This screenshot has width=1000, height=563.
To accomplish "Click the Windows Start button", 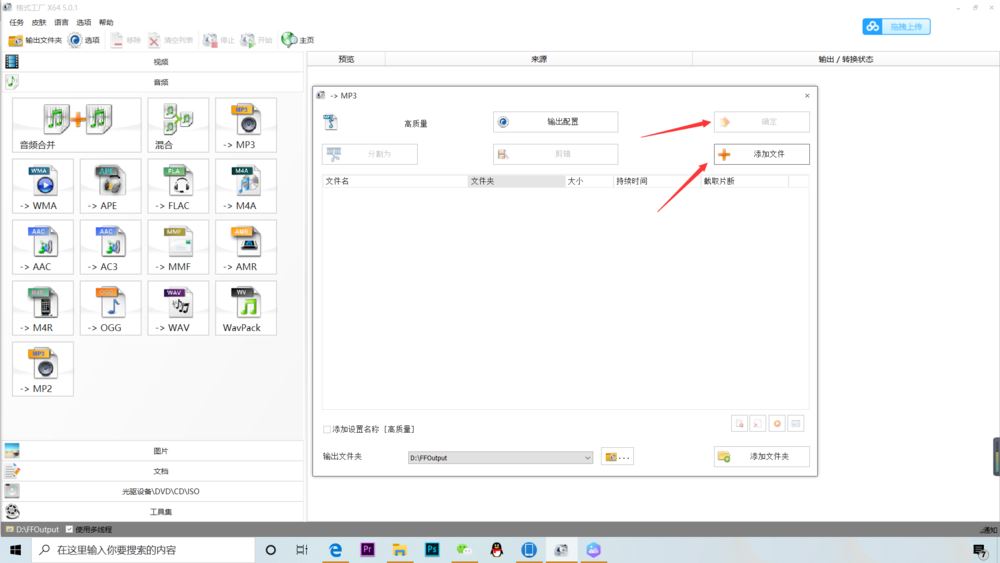I will pyautogui.click(x=15, y=550).
